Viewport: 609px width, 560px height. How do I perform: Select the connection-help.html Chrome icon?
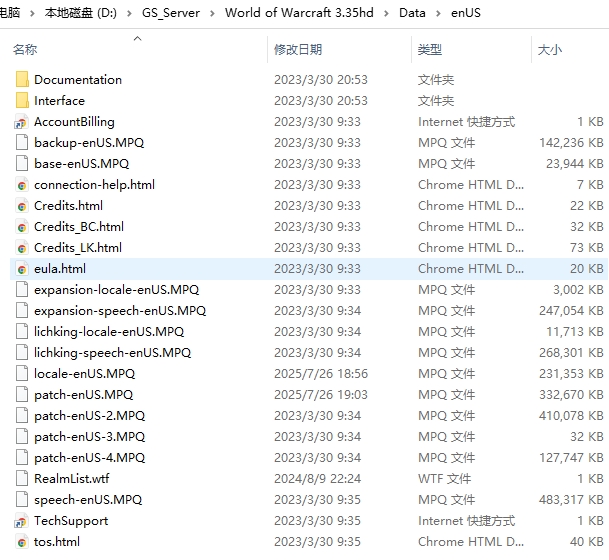(x=22, y=185)
